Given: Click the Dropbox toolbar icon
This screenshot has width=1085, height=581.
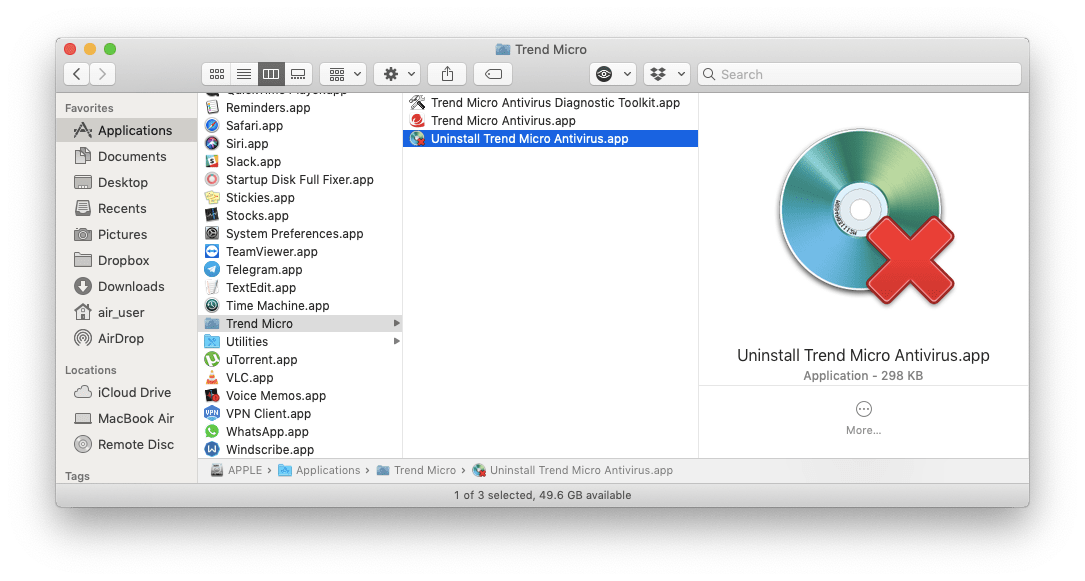Looking at the screenshot, I should (x=660, y=73).
